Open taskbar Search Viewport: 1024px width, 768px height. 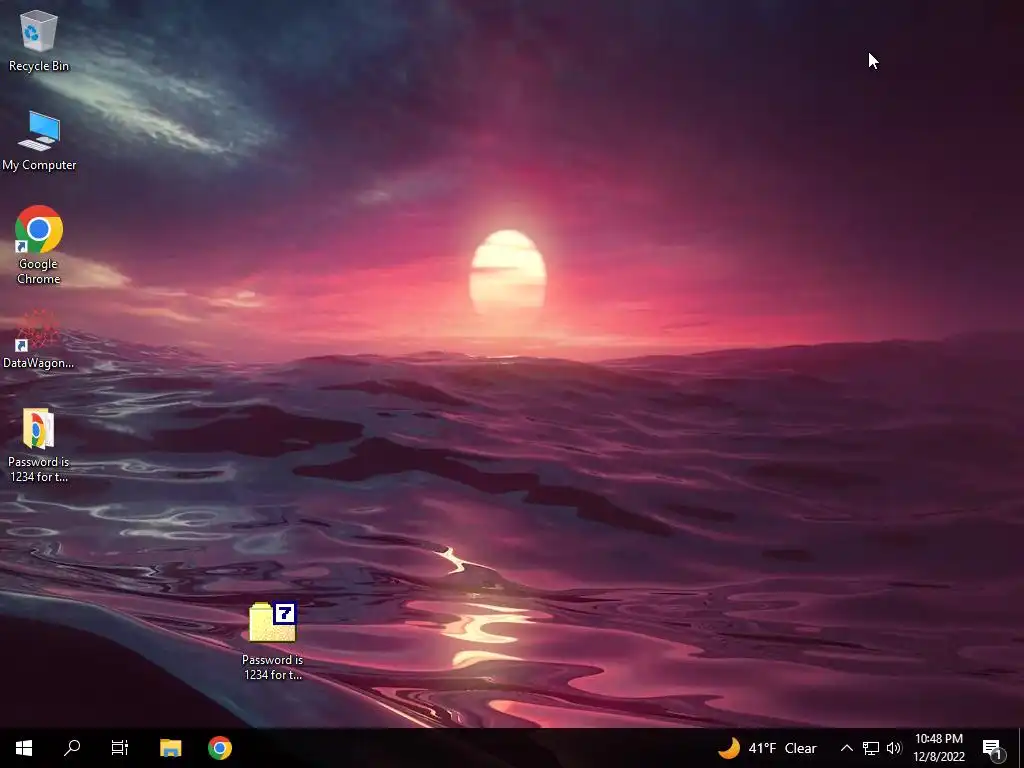click(x=72, y=748)
